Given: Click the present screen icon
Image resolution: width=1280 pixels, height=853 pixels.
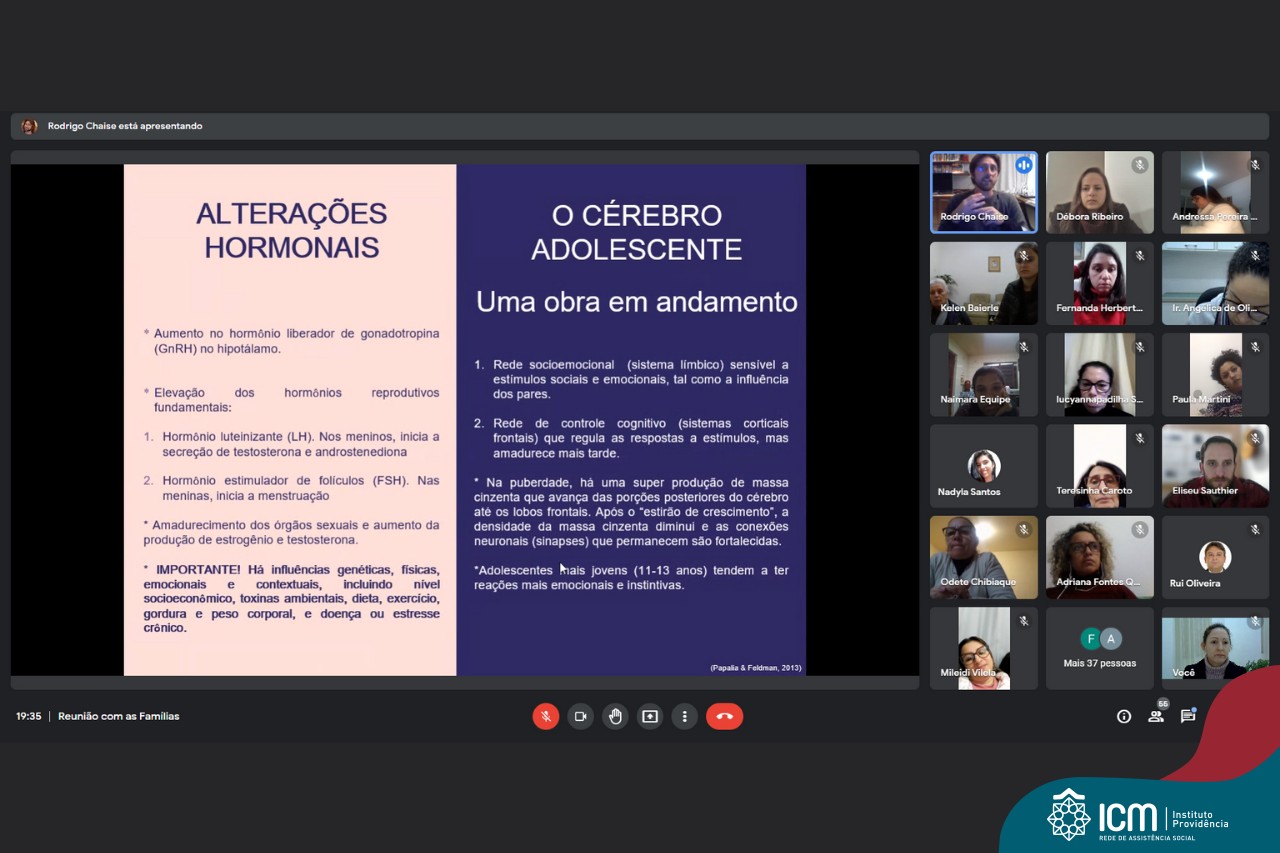Looking at the screenshot, I should 650,716.
